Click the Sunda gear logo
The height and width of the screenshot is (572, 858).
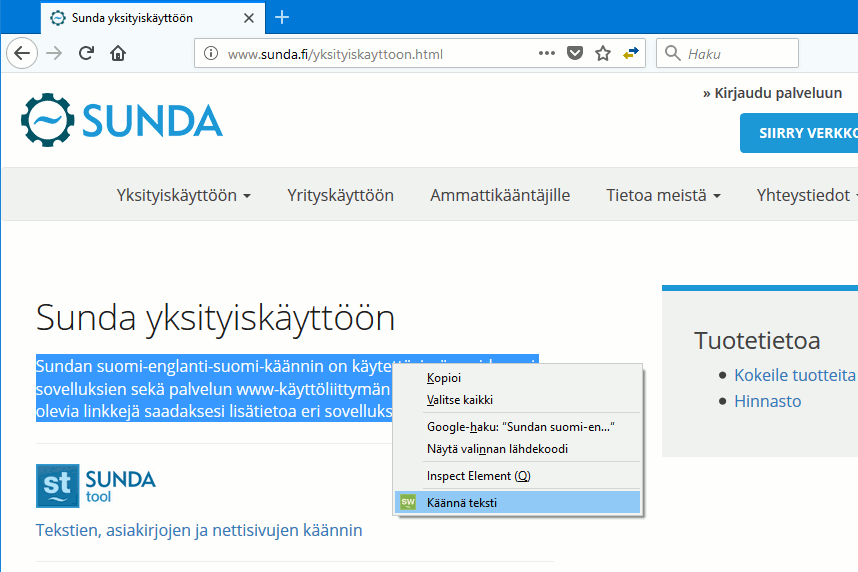48,120
